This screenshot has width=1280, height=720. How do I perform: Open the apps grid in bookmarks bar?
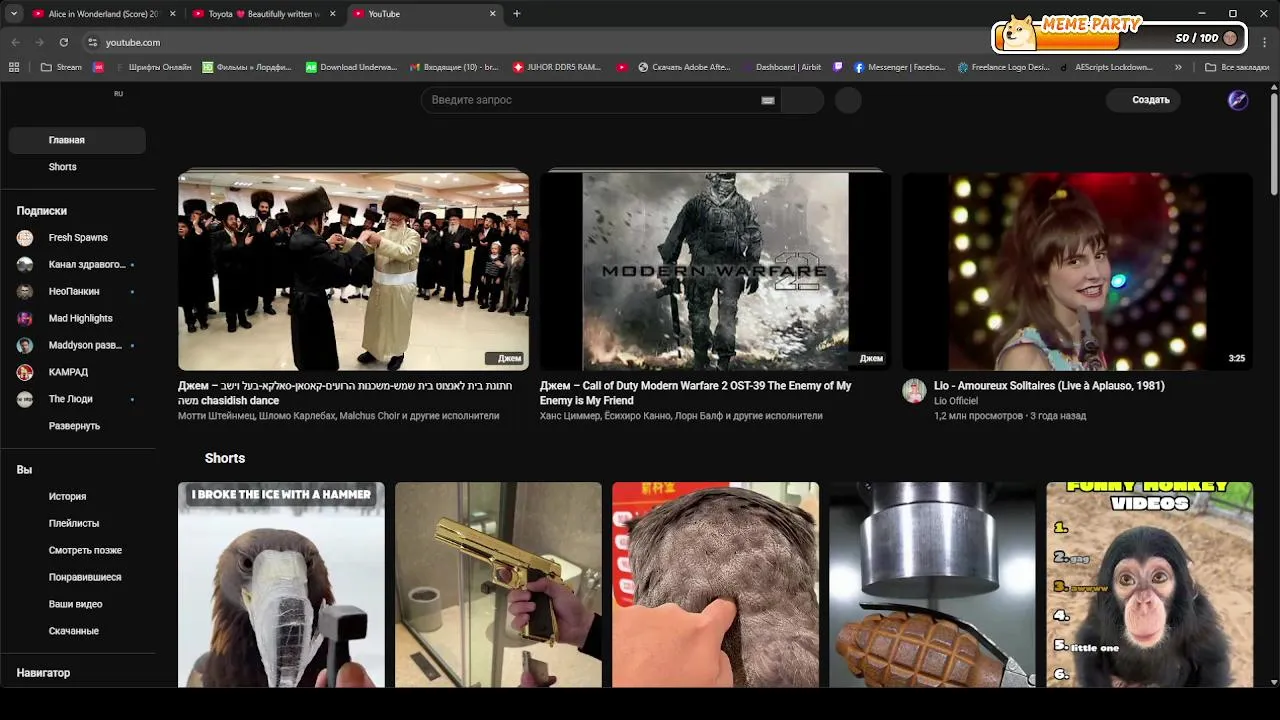click(14, 67)
